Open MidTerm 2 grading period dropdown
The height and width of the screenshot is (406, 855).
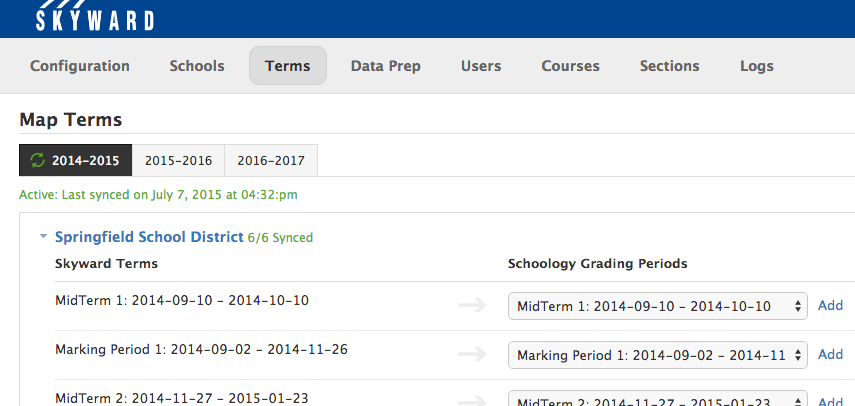657,399
